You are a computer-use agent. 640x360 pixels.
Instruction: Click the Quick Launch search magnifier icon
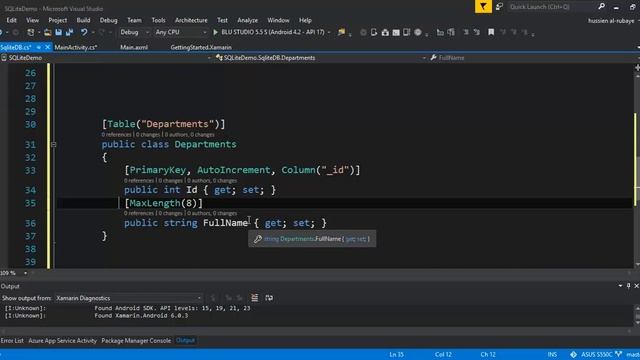pyautogui.click(x=602, y=6)
